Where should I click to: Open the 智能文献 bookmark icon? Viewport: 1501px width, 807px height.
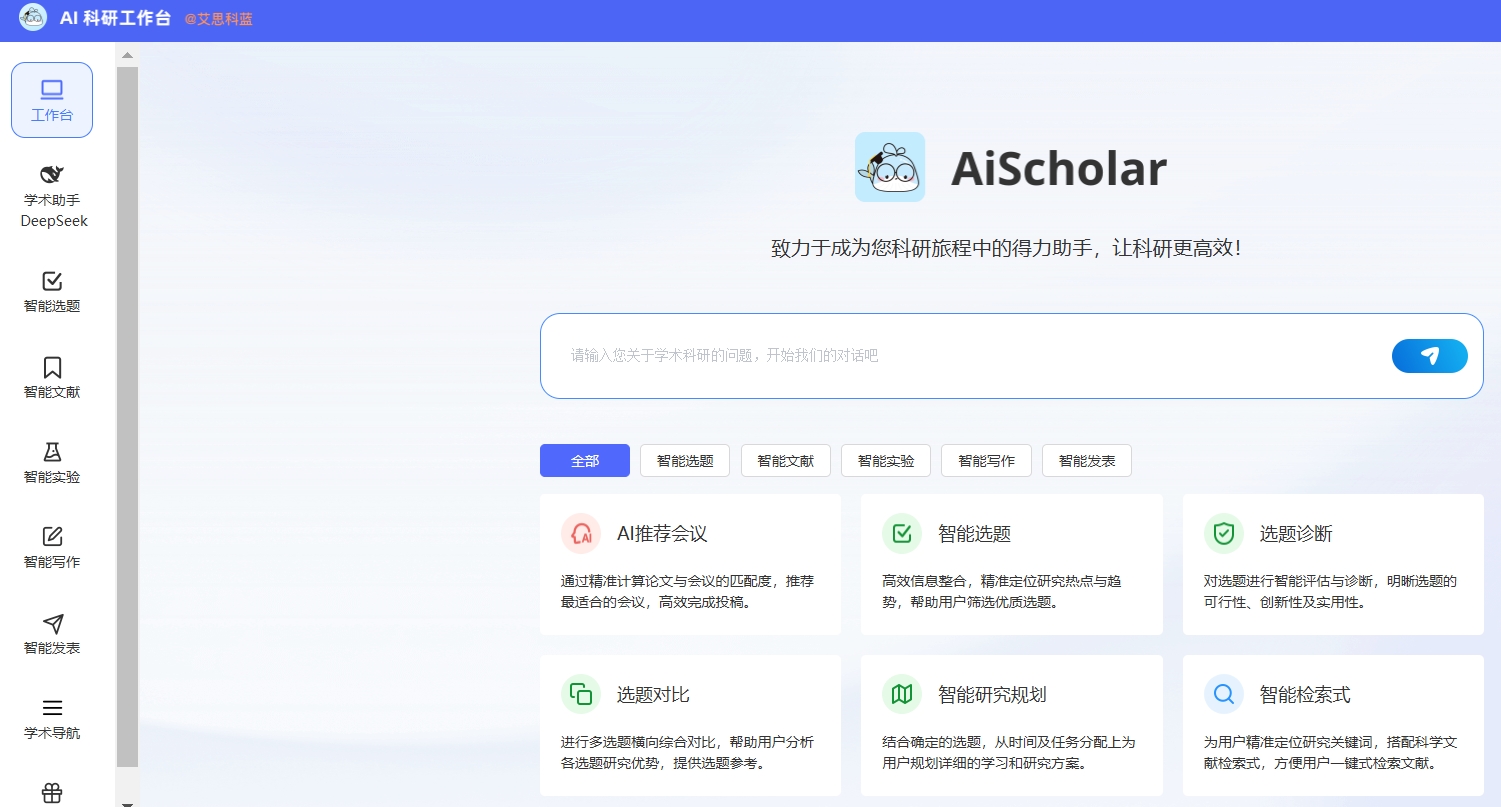pyautogui.click(x=52, y=367)
